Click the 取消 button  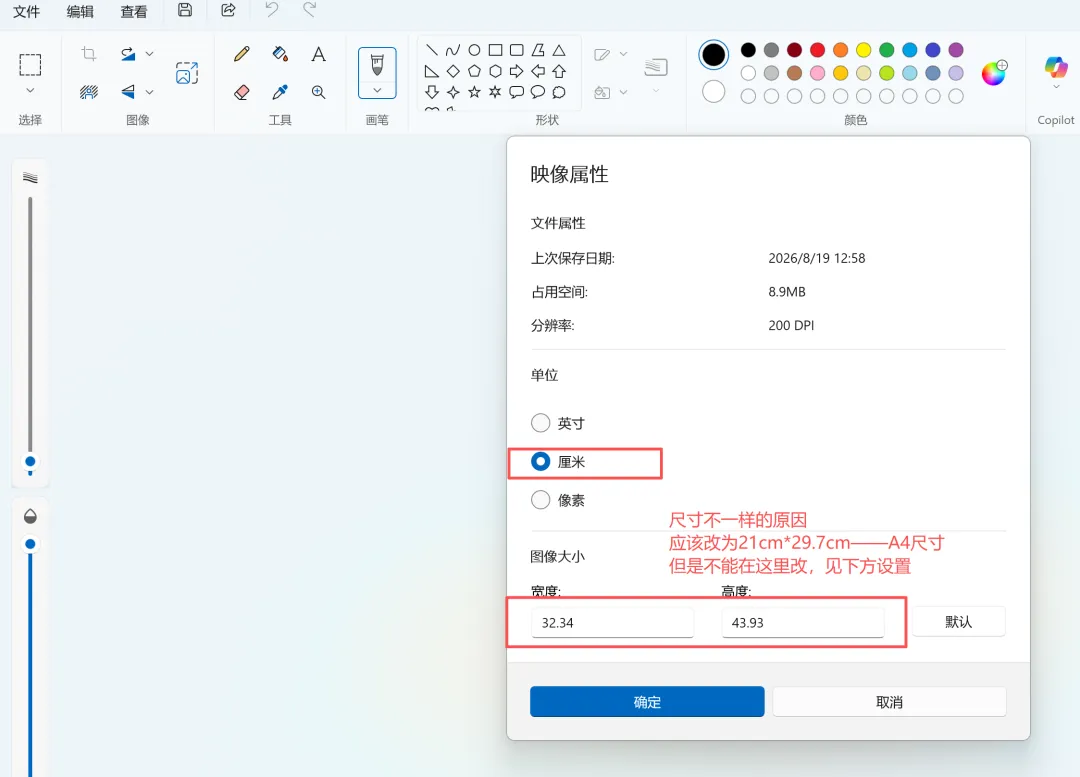pyautogui.click(x=889, y=701)
